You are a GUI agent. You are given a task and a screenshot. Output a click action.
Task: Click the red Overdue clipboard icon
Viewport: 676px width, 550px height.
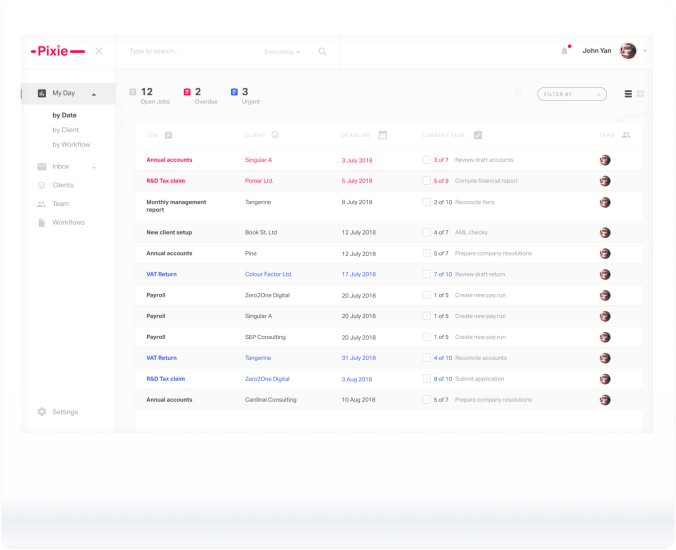click(x=187, y=92)
